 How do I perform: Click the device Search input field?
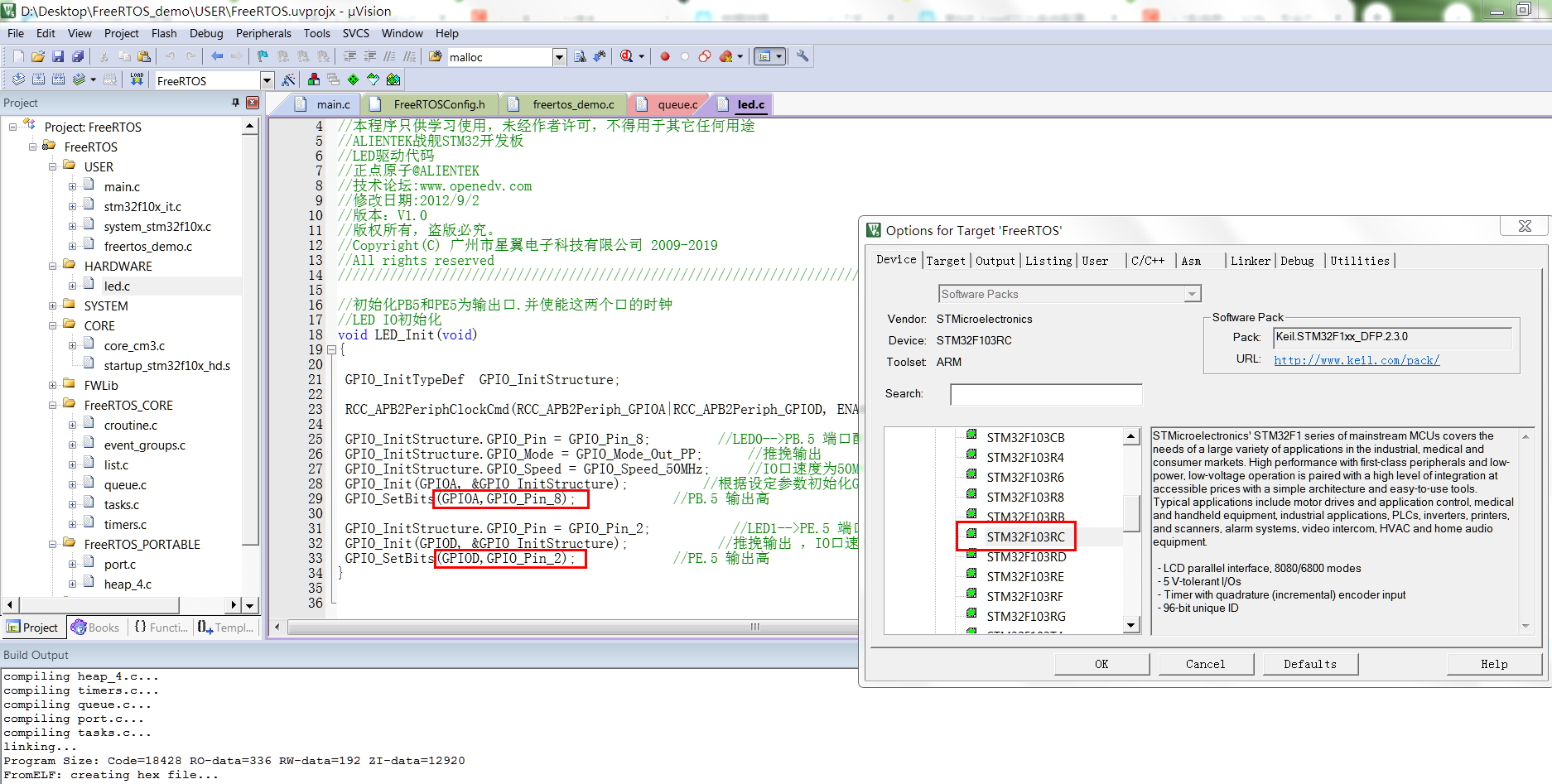click(1046, 394)
